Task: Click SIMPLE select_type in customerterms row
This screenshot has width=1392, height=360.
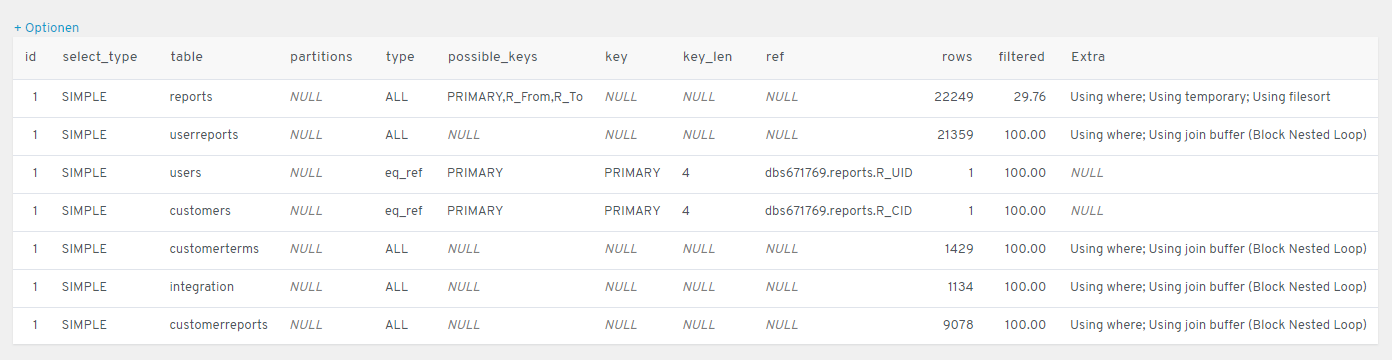Action: 84,249
